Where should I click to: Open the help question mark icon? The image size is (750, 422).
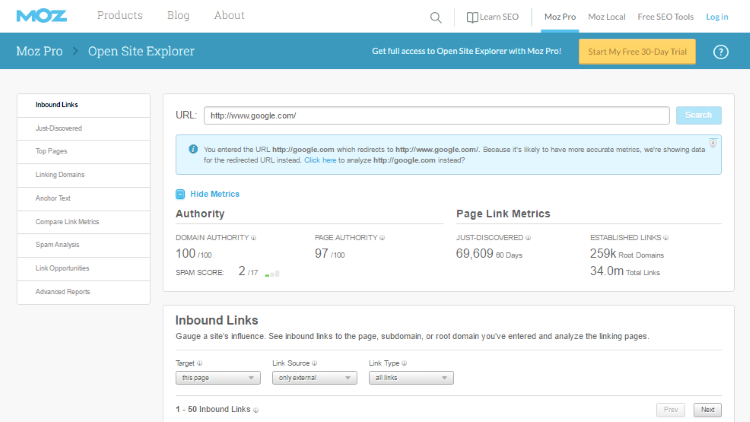tap(720, 52)
